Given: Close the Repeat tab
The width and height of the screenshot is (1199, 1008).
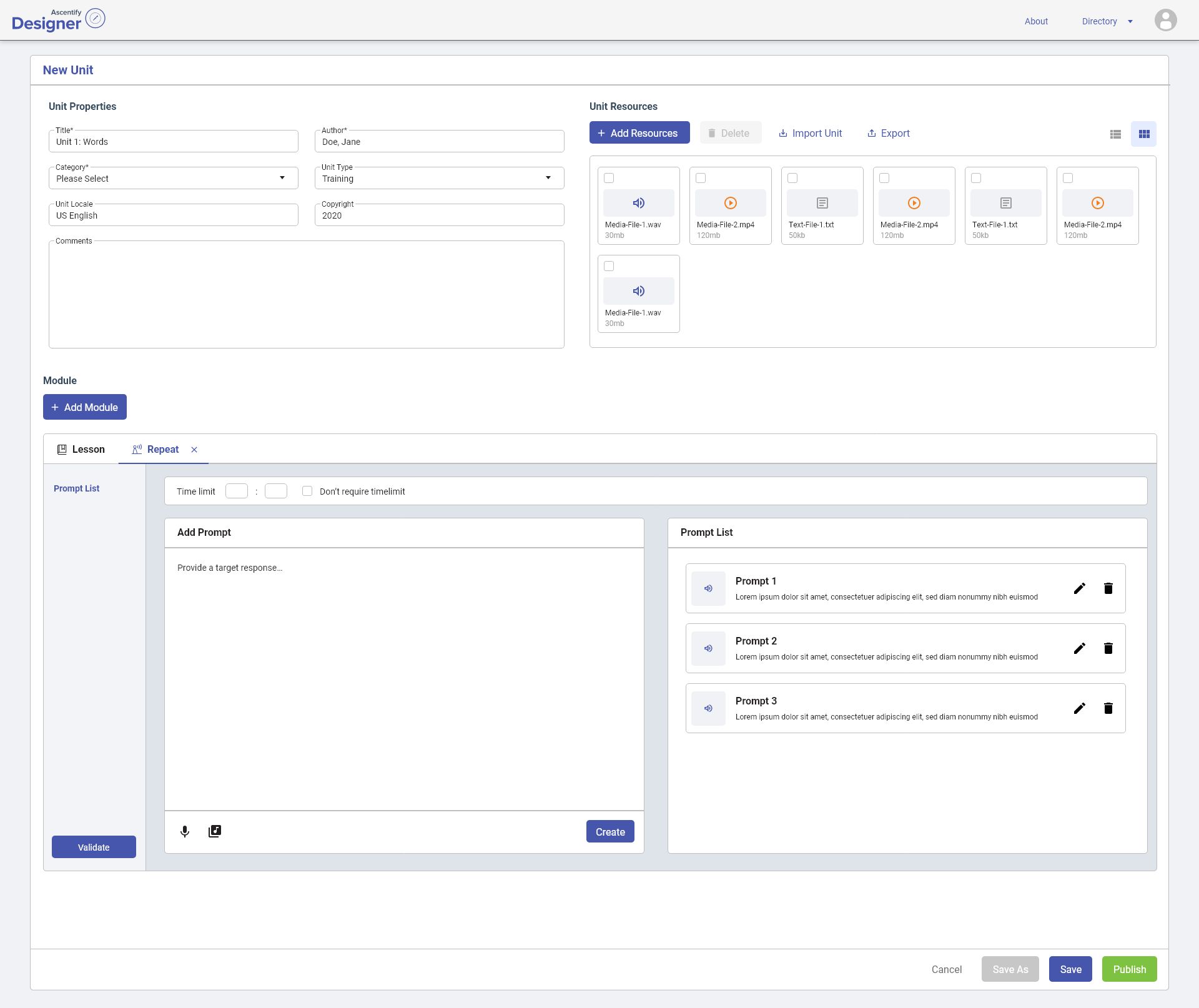Looking at the screenshot, I should (194, 450).
